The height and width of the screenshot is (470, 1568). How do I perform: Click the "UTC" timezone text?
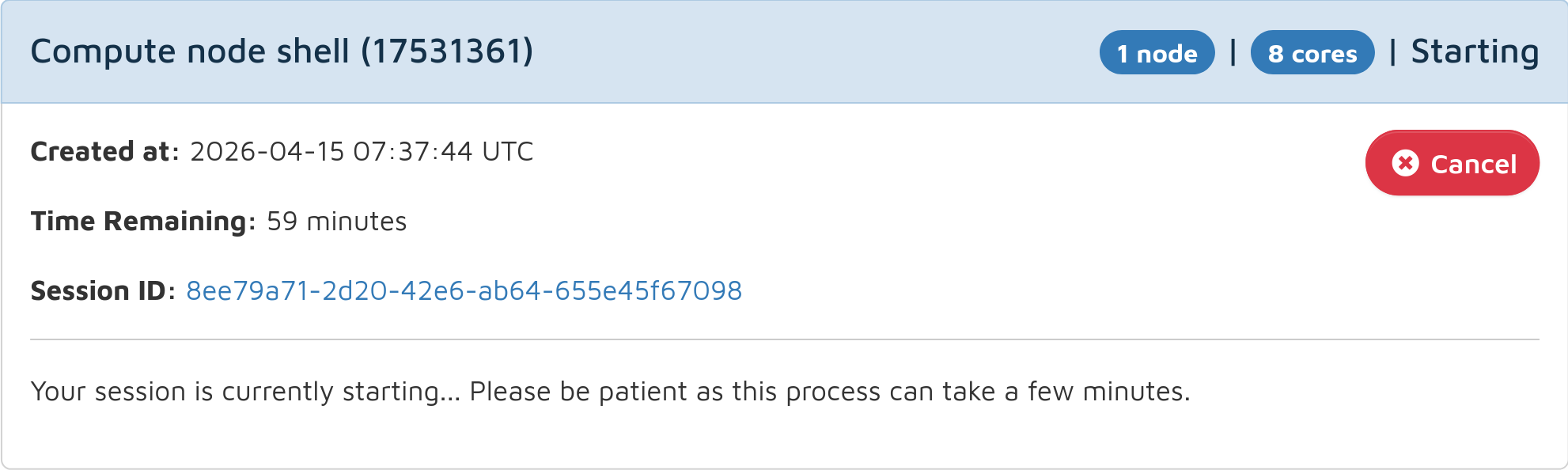[x=507, y=151]
